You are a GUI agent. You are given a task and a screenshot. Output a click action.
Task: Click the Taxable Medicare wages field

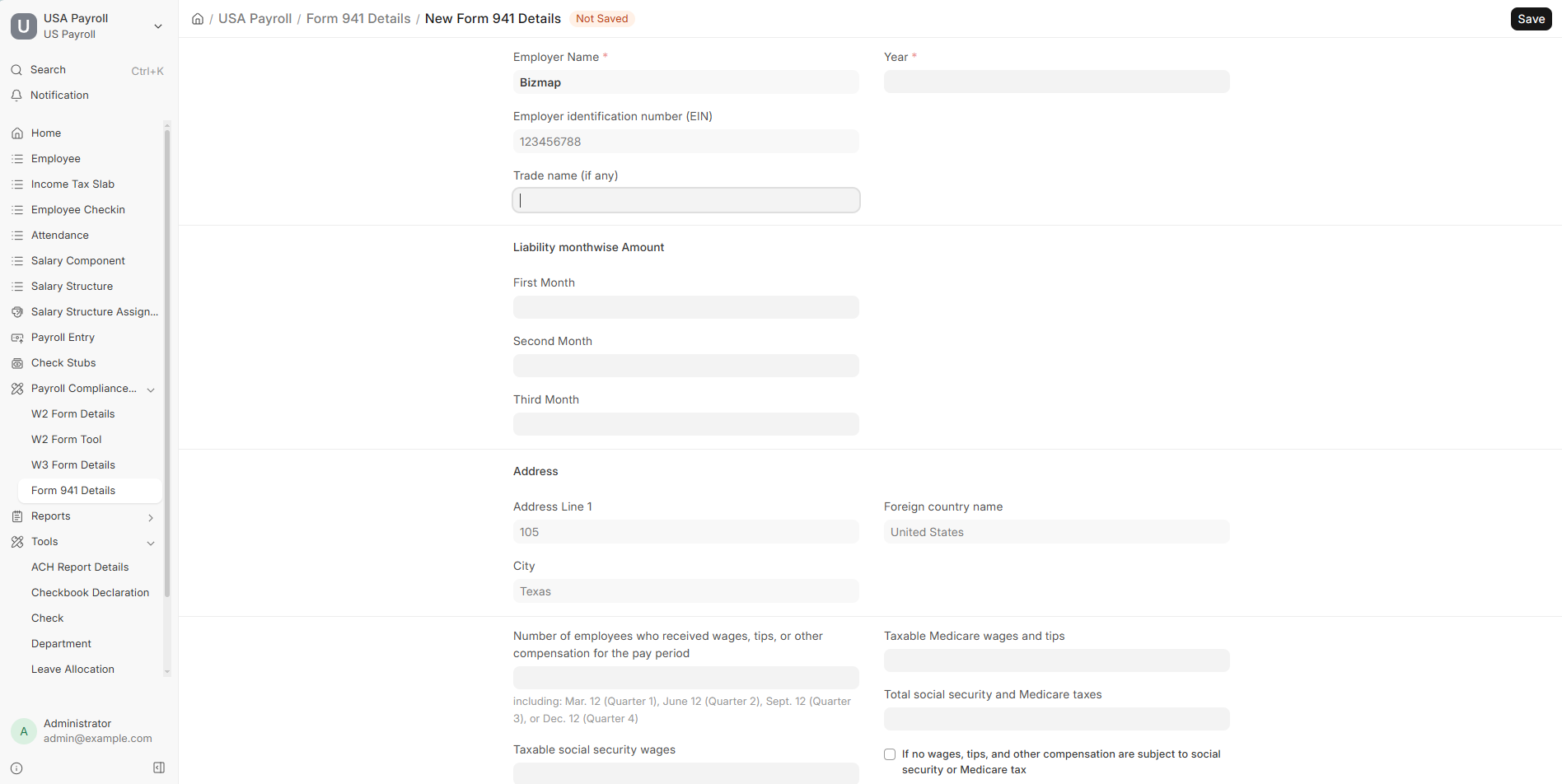click(1057, 660)
